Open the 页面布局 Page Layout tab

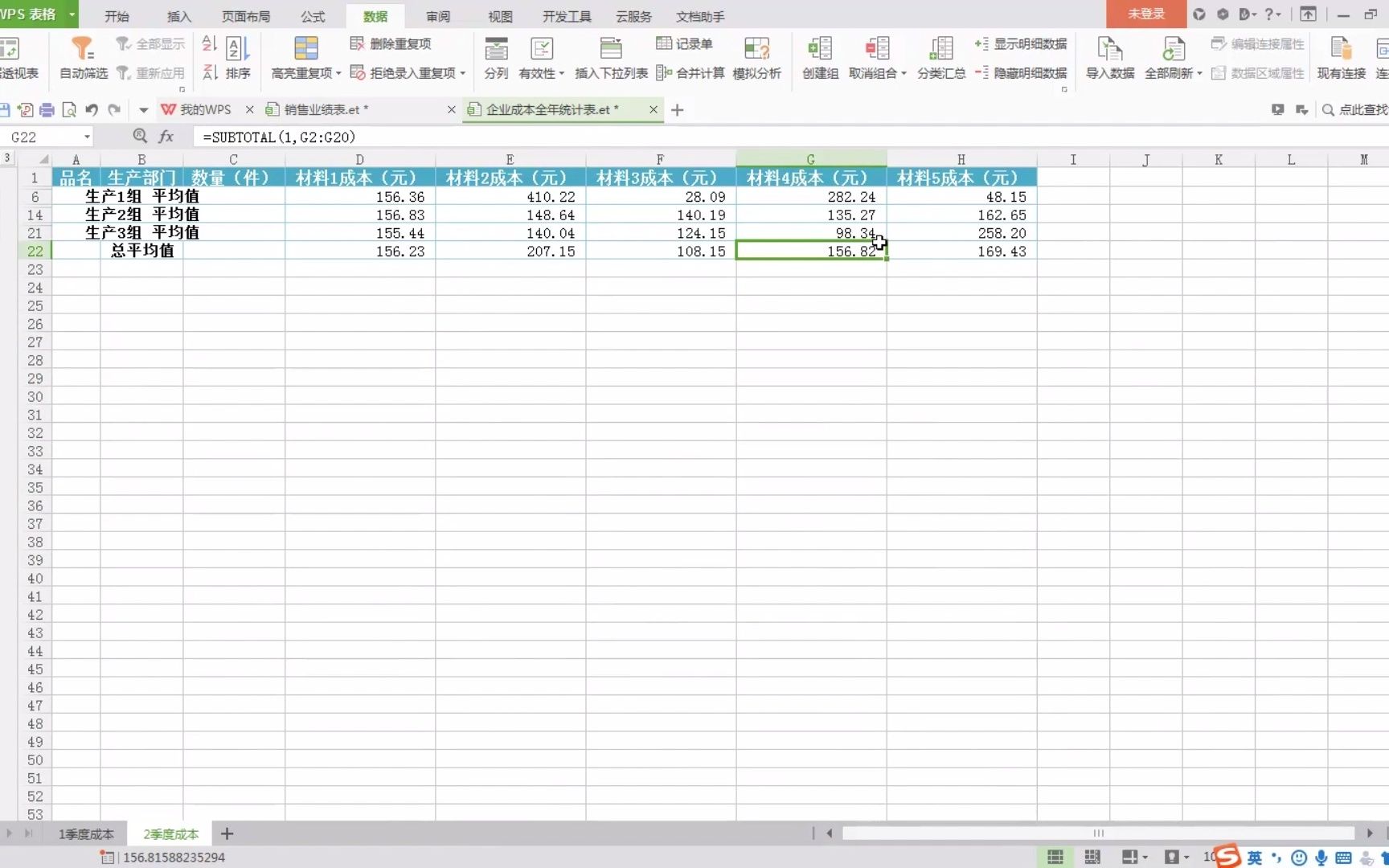pos(246,16)
